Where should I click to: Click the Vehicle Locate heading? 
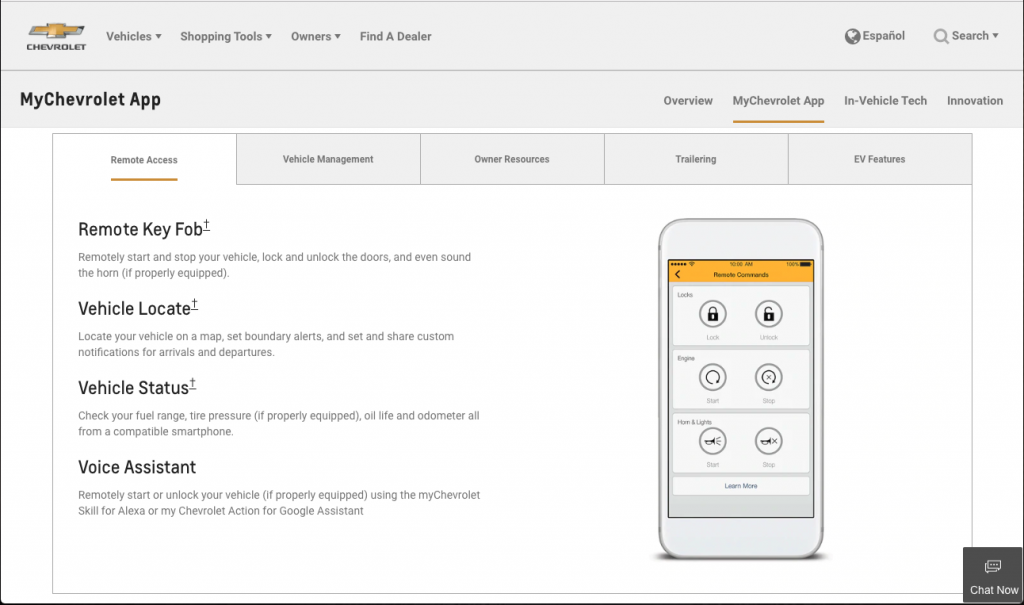point(134,308)
